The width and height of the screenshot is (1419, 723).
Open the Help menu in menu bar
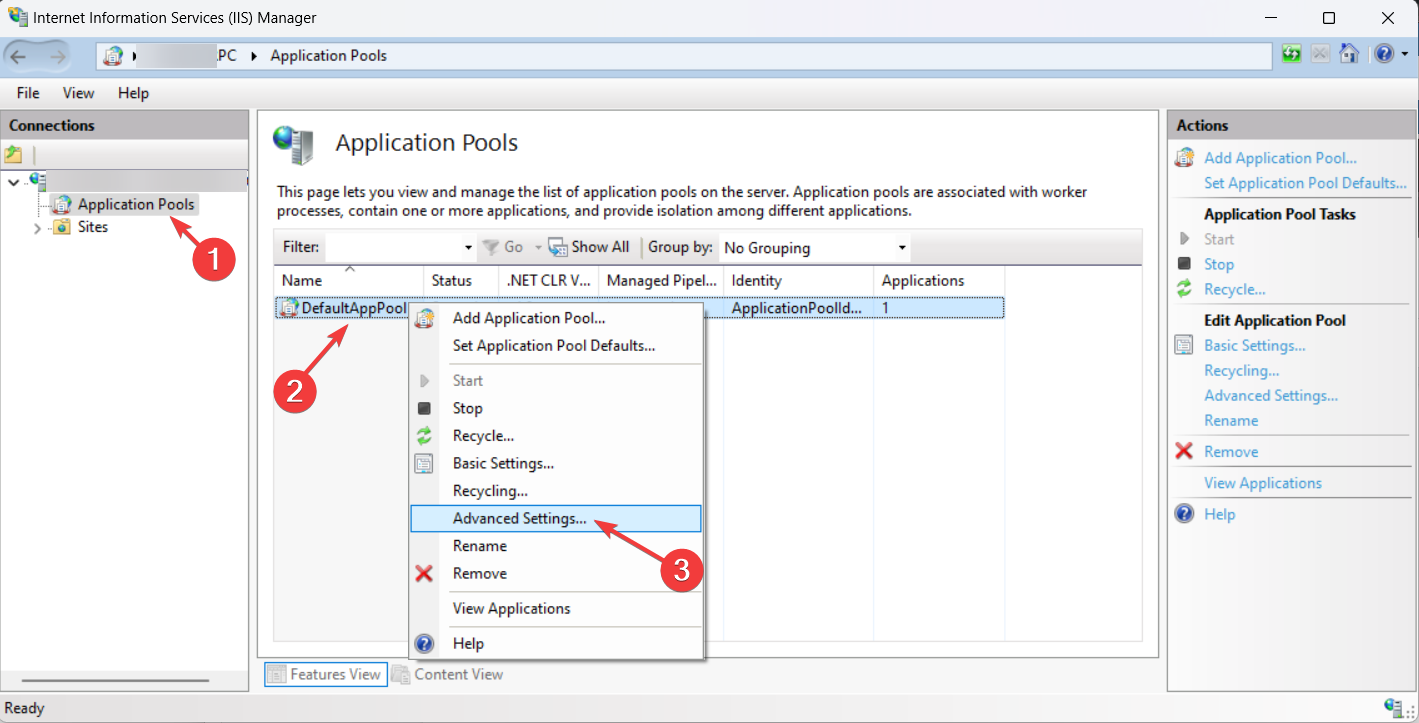coord(133,93)
